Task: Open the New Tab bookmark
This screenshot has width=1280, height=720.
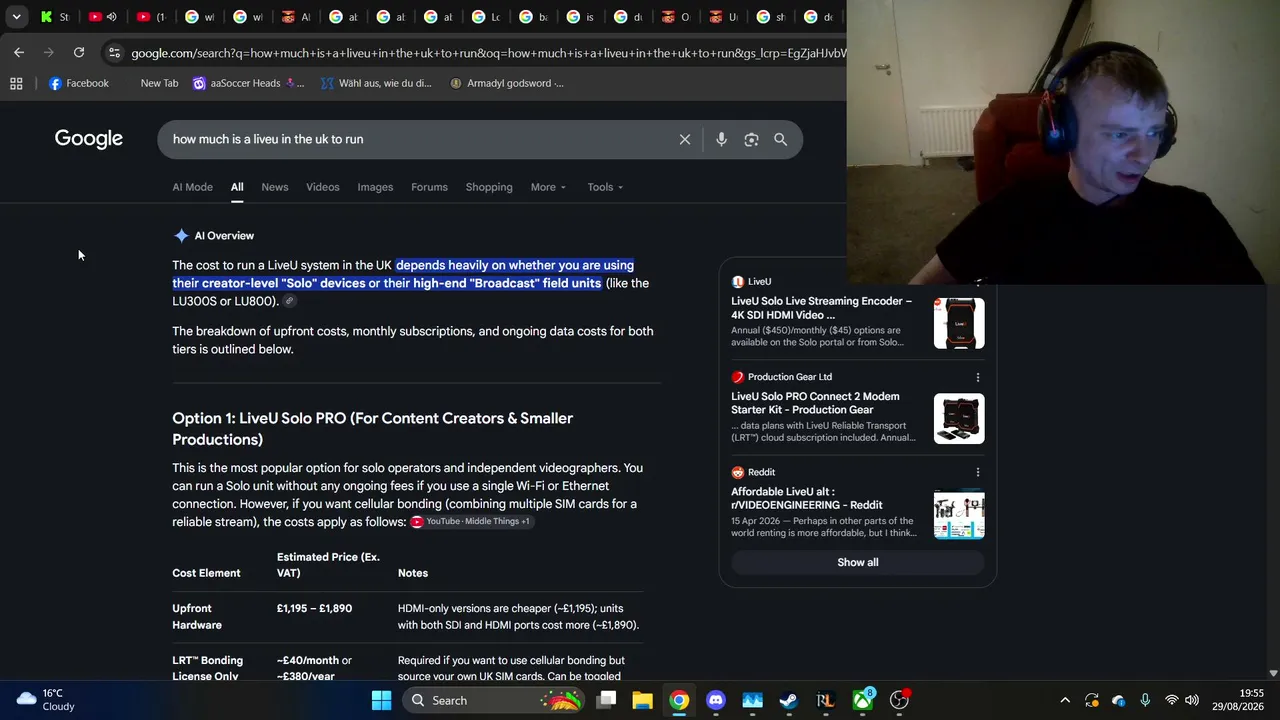Action: coord(159,84)
